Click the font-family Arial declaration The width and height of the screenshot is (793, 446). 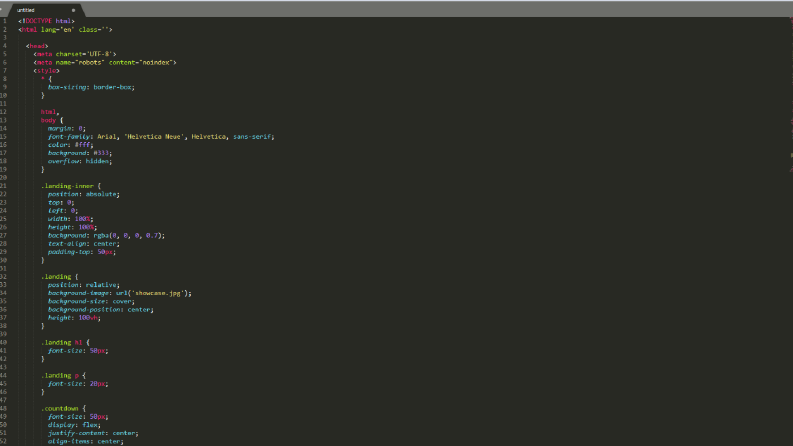pos(161,137)
